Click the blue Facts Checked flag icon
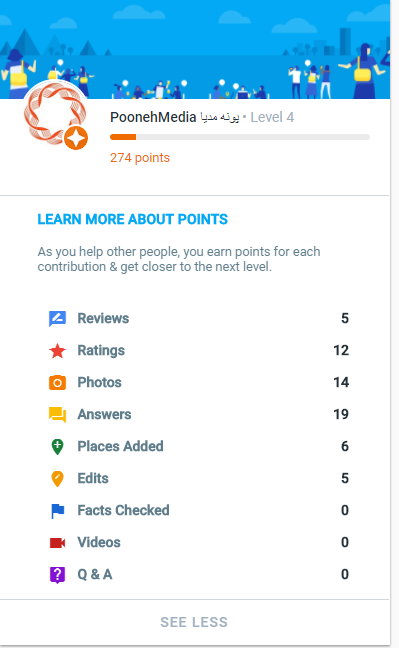The width and height of the screenshot is (399, 648). tap(57, 511)
